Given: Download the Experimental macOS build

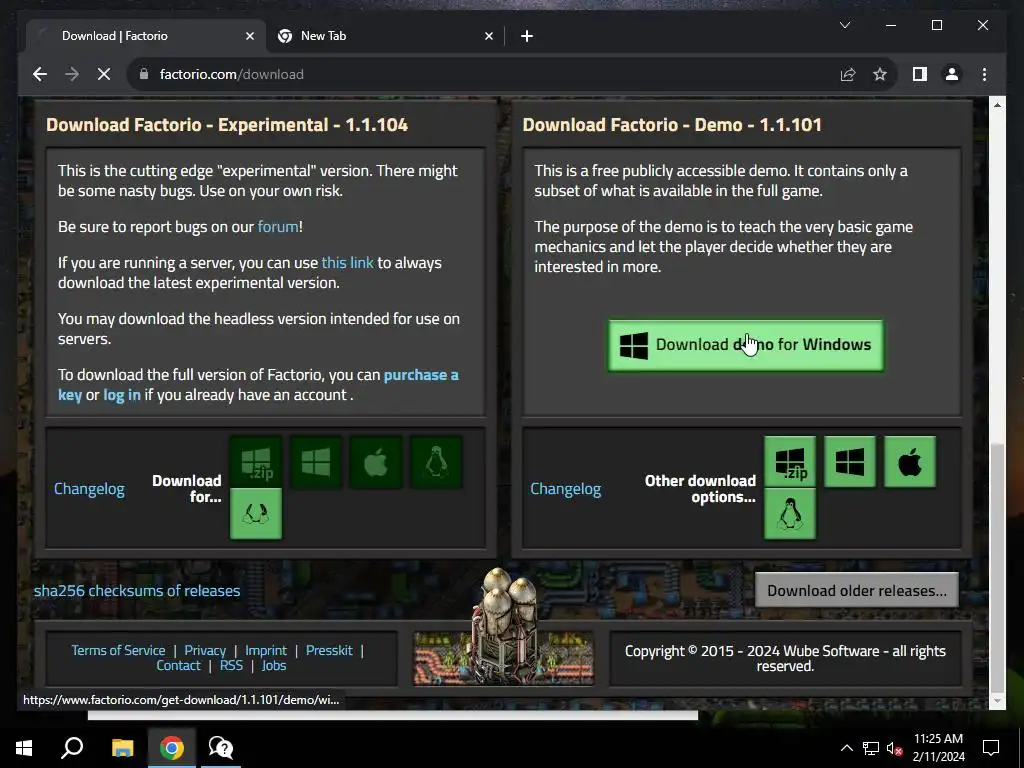Looking at the screenshot, I should [x=376, y=462].
